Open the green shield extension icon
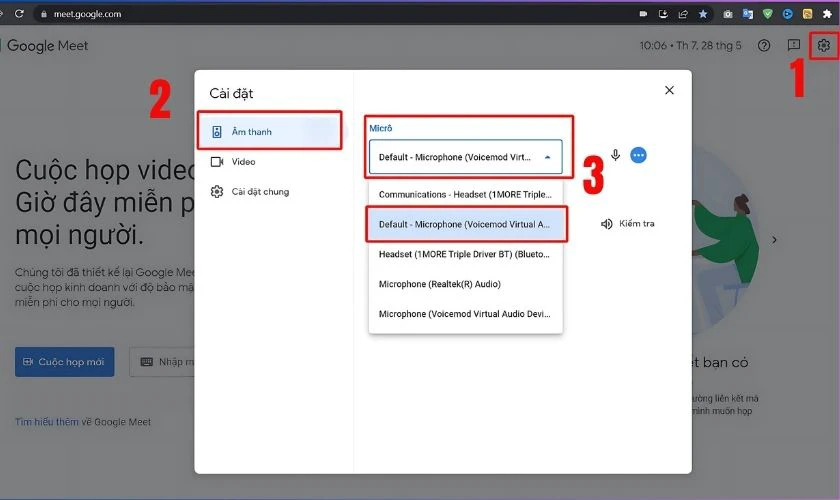Screen dimensions: 840x500 click(768, 14)
